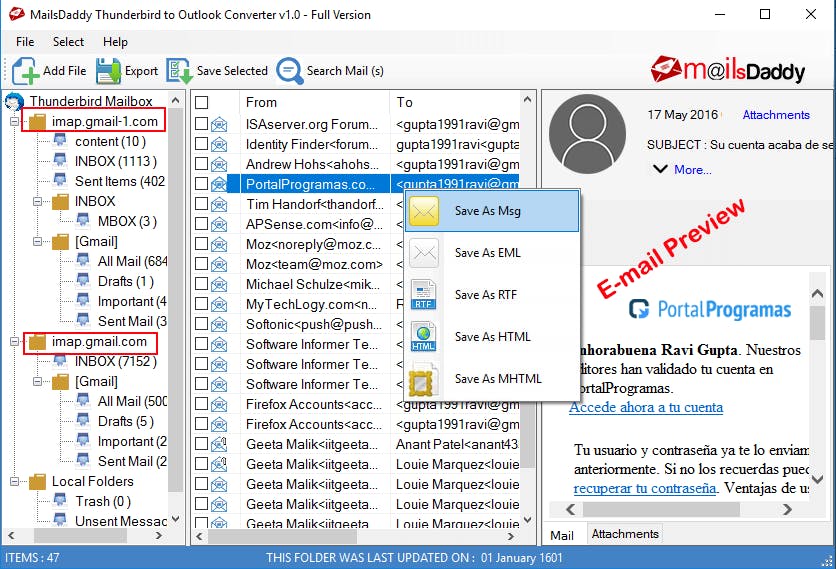Click the Save As MHTML frame icon
The height and width of the screenshot is (569, 836).
click(x=424, y=379)
